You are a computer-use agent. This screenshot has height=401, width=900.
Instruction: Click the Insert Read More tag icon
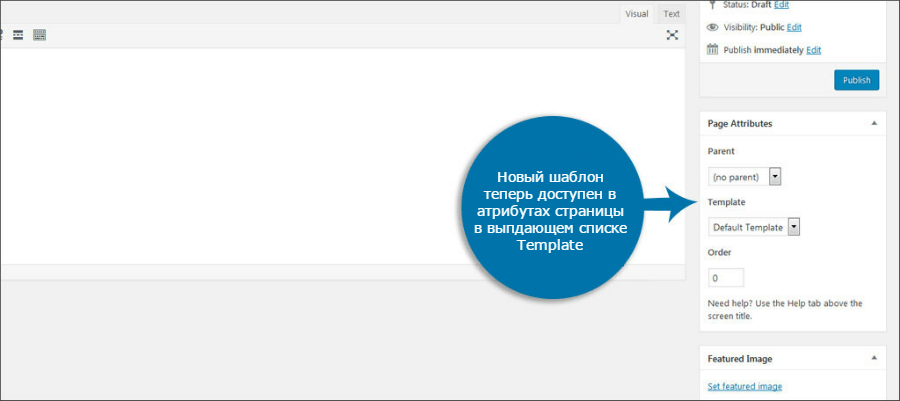(18, 35)
